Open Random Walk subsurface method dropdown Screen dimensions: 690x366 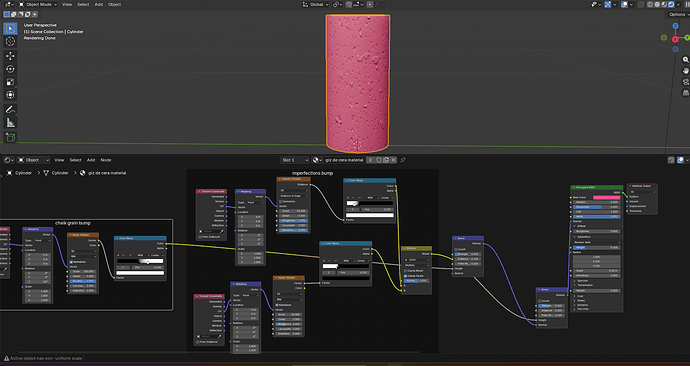click(x=597, y=242)
